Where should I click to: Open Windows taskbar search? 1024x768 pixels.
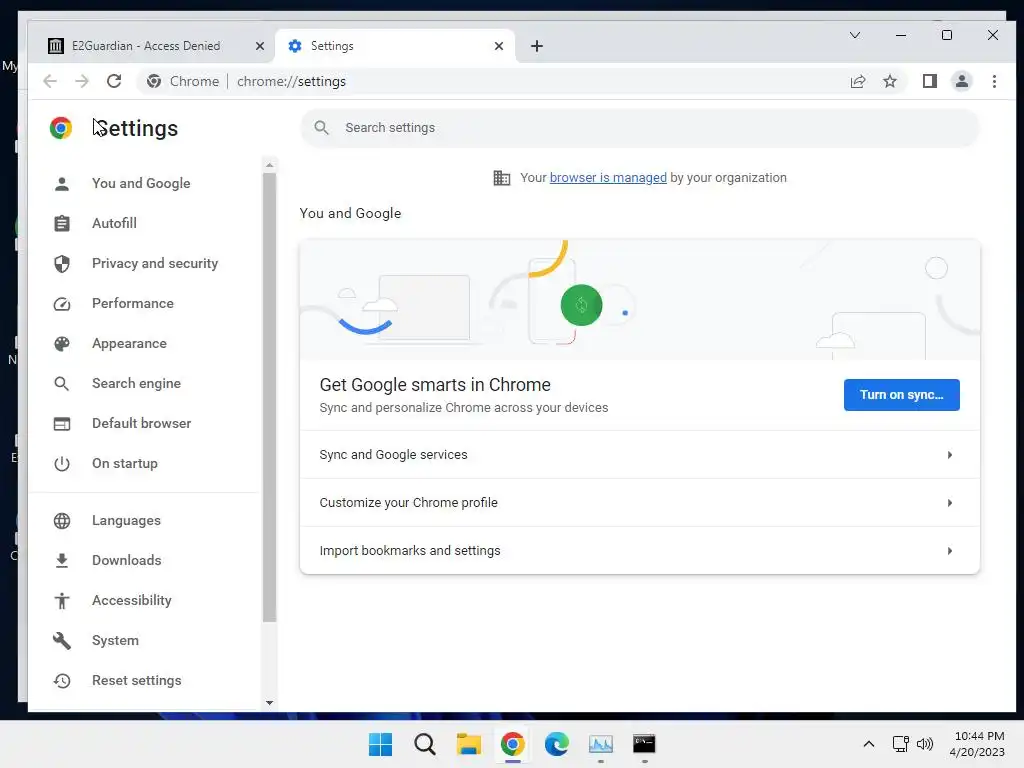(424, 744)
